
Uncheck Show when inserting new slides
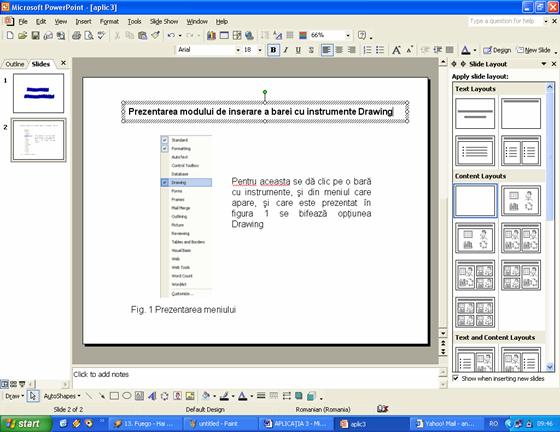coord(455,378)
